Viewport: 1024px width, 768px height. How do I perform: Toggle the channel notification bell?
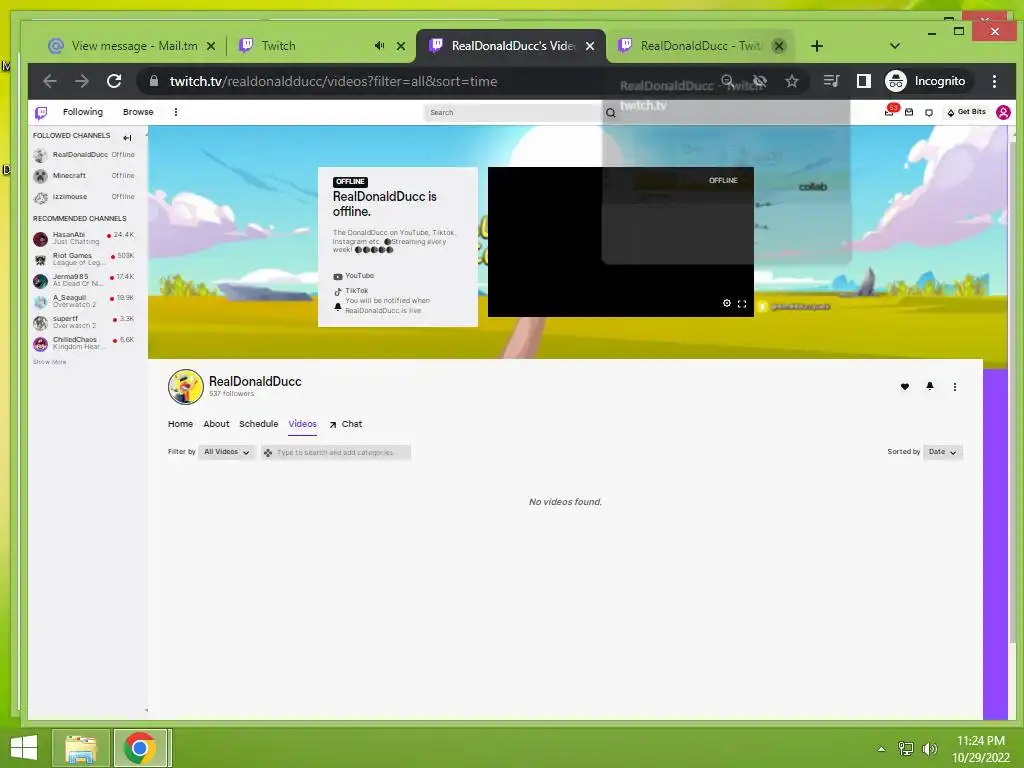930,387
